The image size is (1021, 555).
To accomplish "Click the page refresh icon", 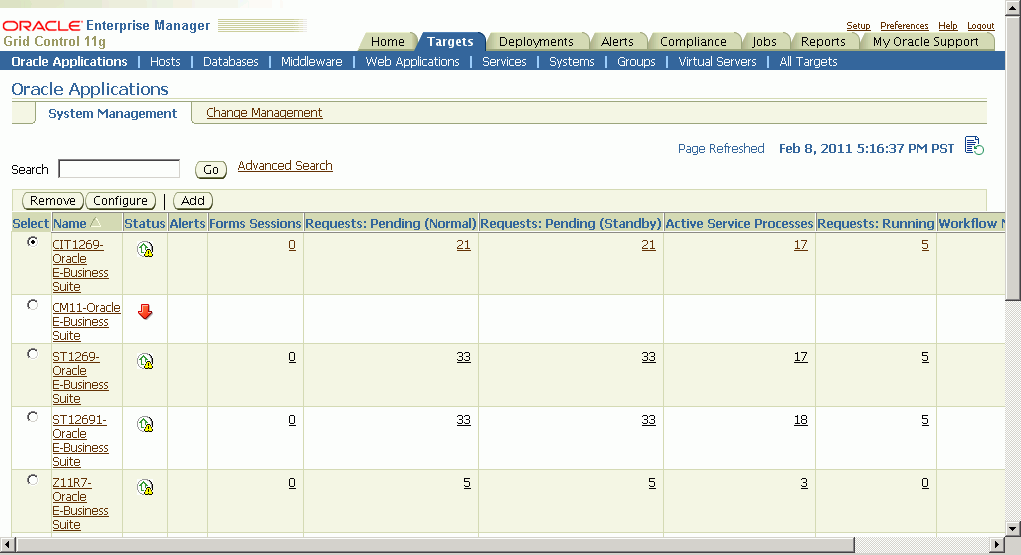I will click(x=974, y=146).
